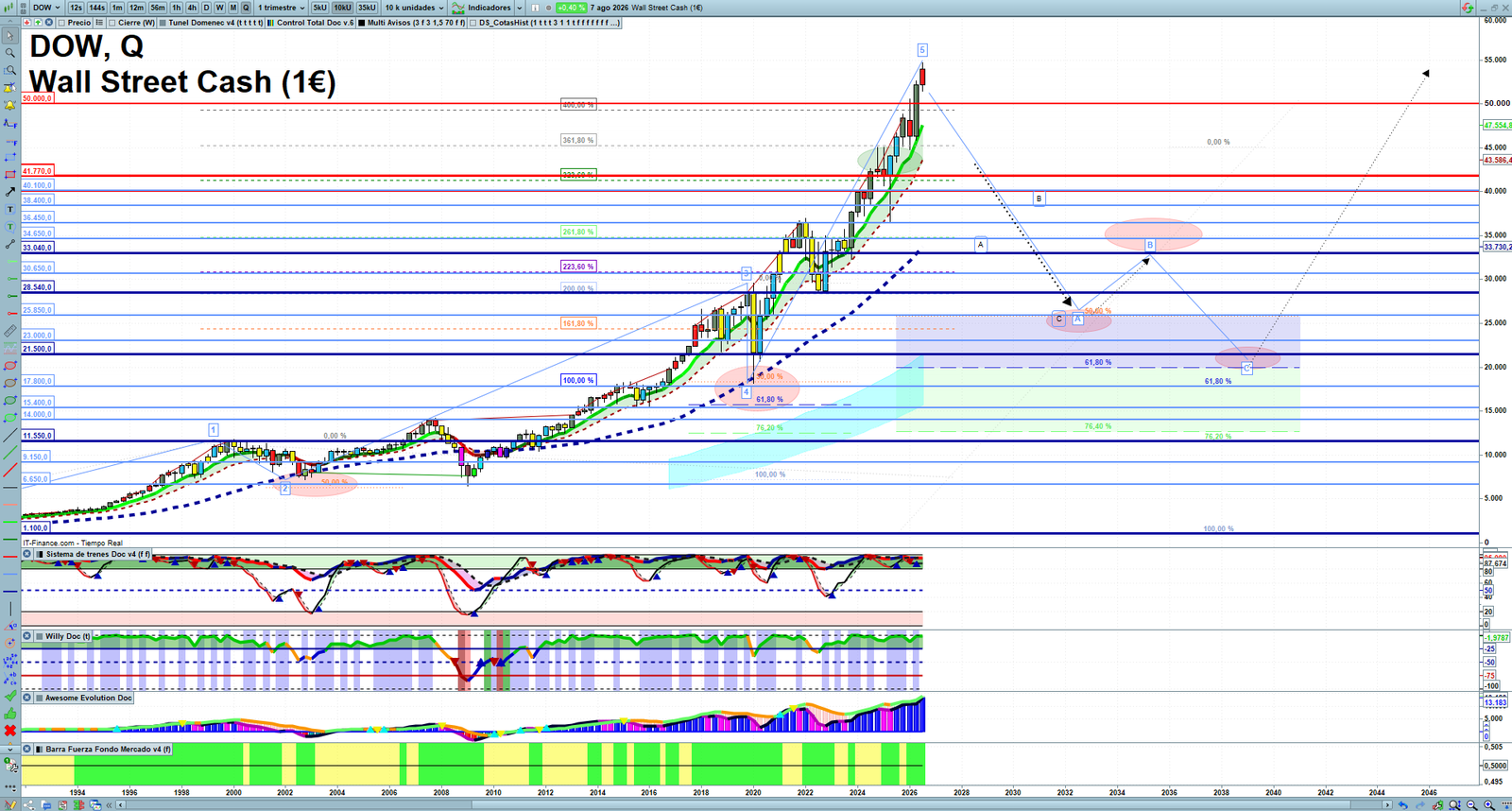
Task: Switch to the 4h timeframe
Action: coord(192,8)
